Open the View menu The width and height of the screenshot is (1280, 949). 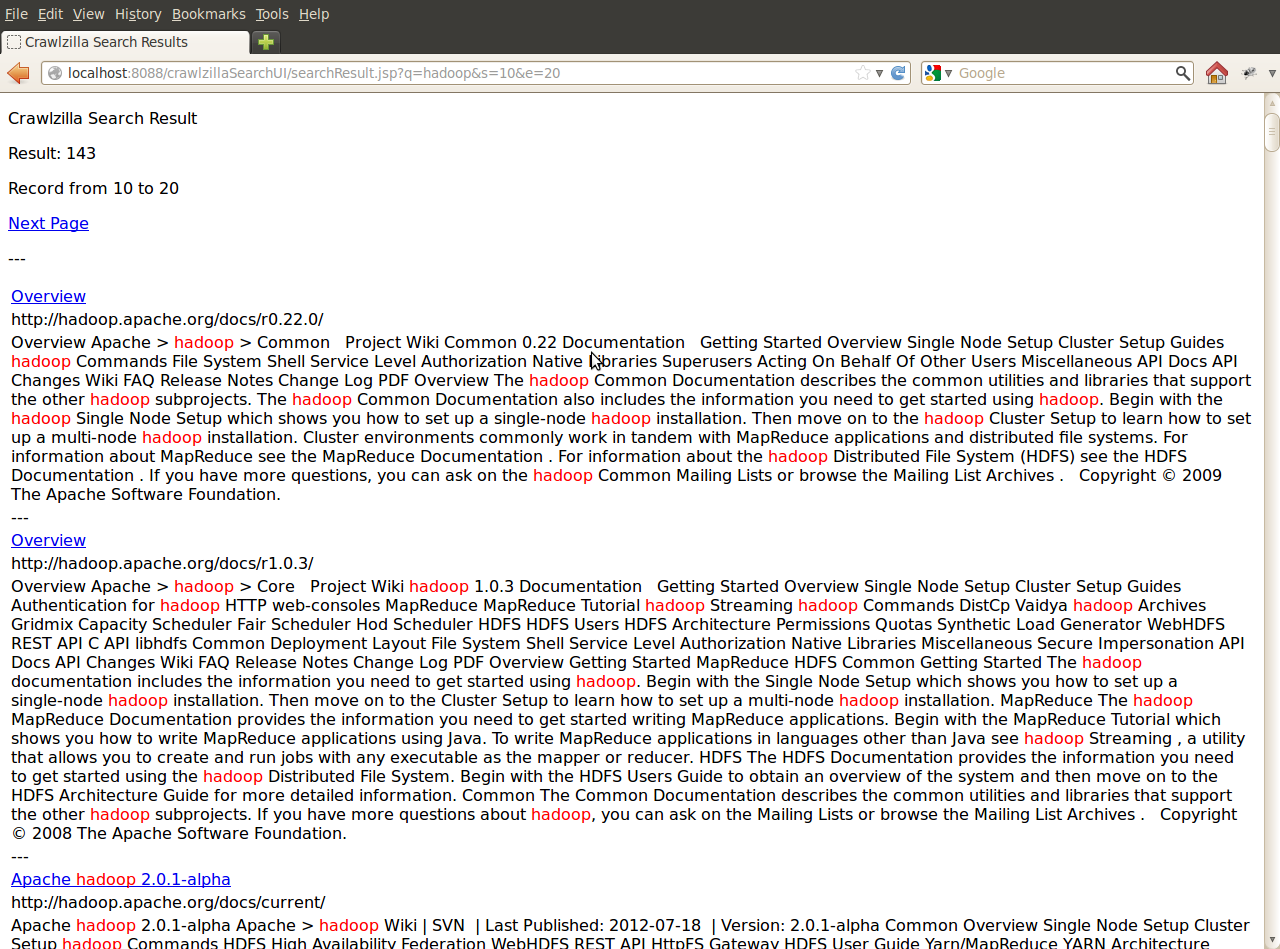coord(88,14)
